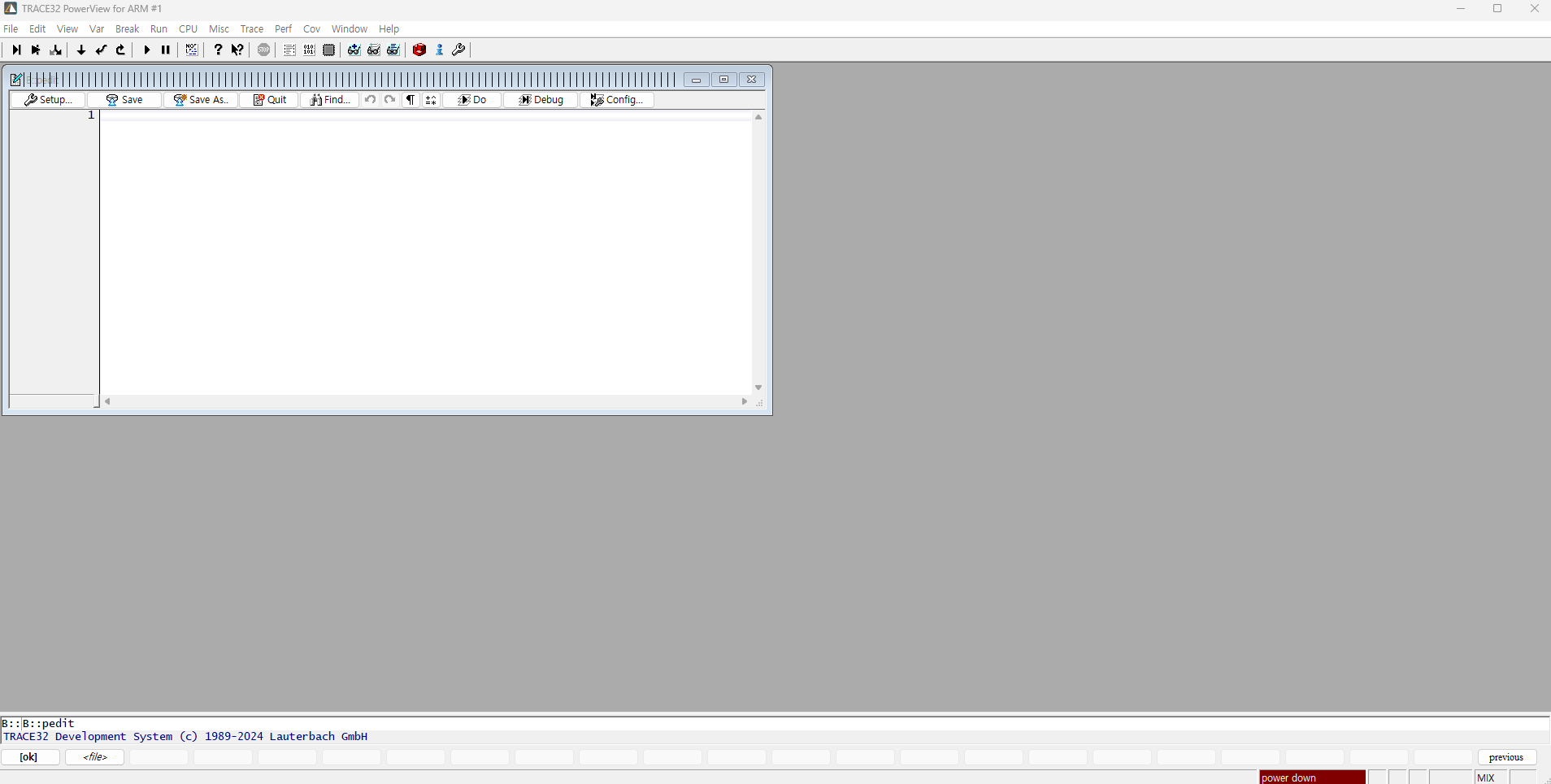Open the Find... dialog in editor

(330, 100)
